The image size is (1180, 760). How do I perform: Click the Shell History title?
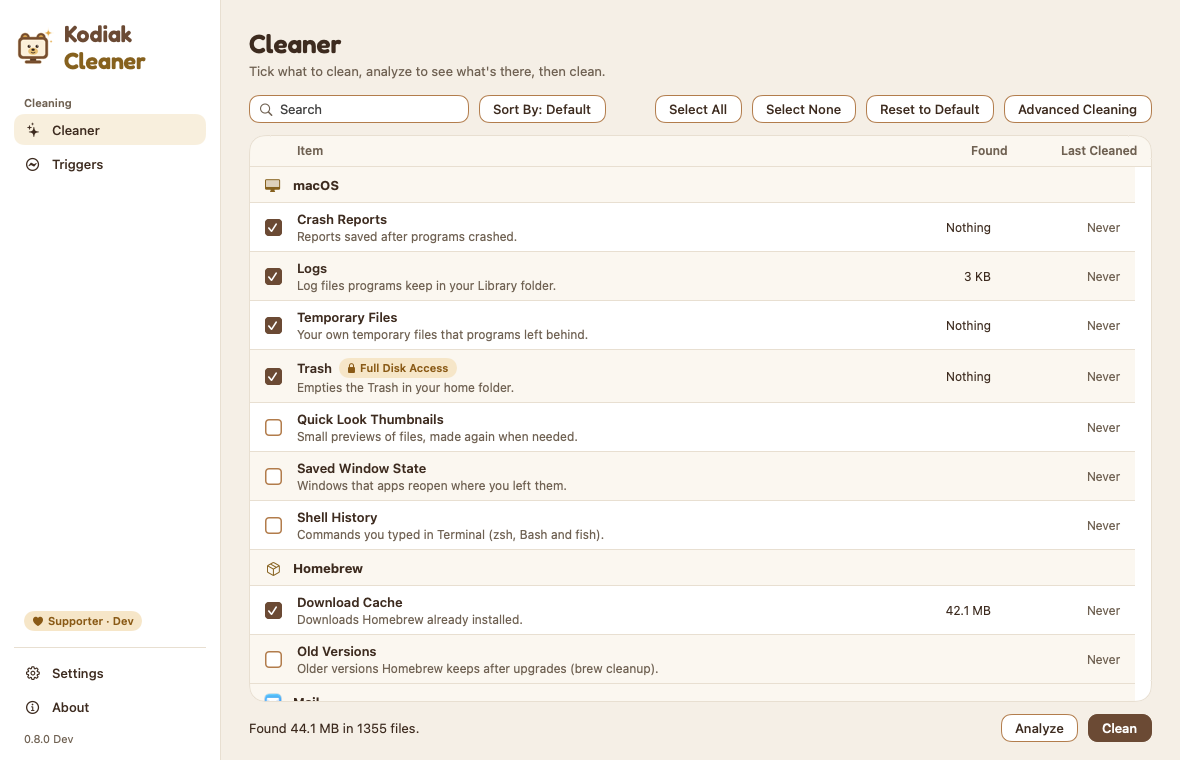pos(336,518)
